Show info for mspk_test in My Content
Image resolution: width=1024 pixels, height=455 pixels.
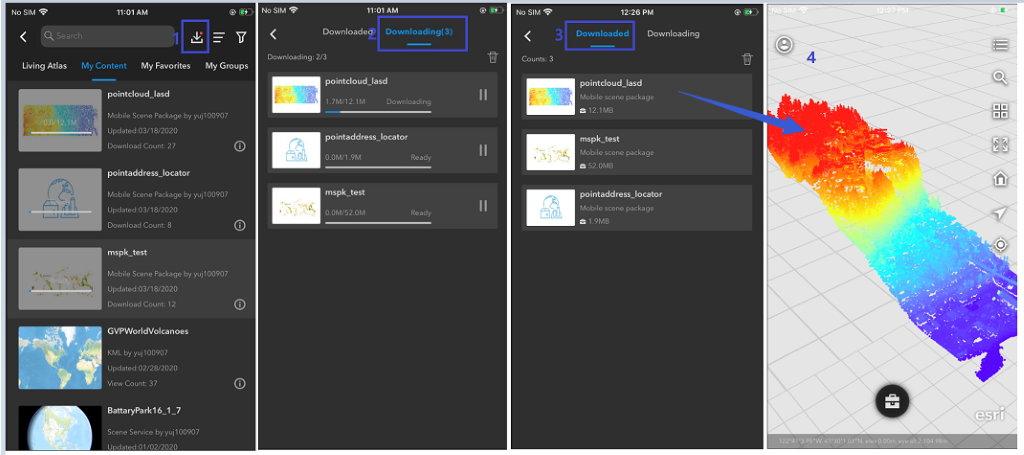[240, 304]
